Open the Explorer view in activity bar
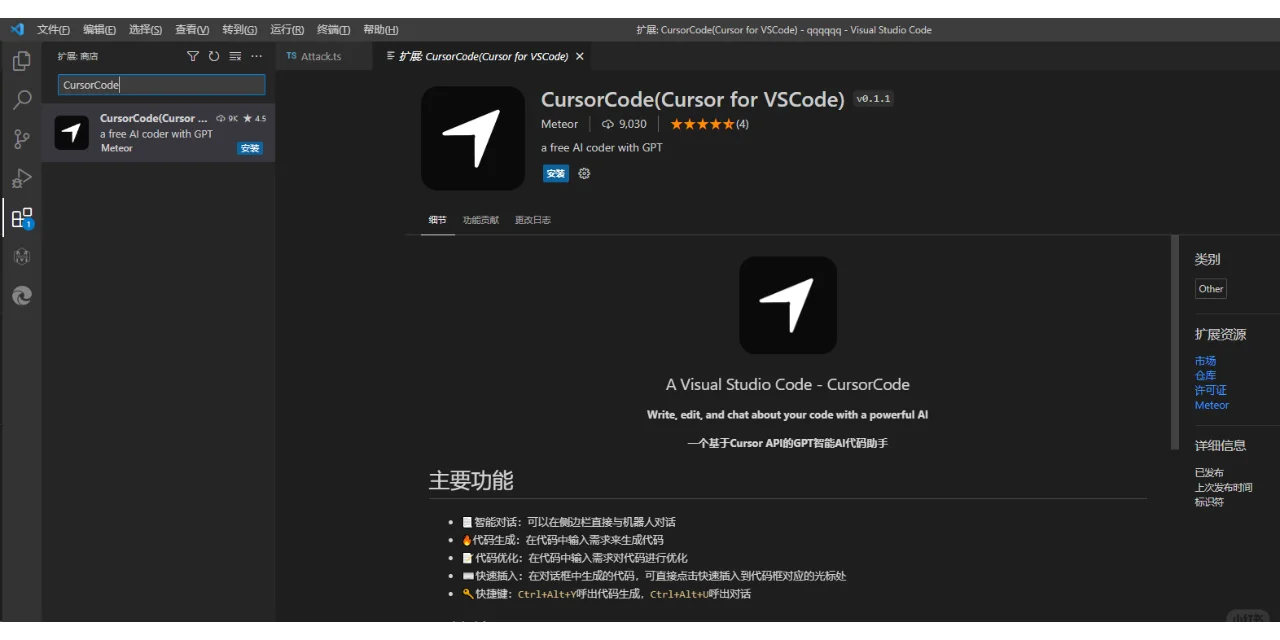 tap(21, 61)
